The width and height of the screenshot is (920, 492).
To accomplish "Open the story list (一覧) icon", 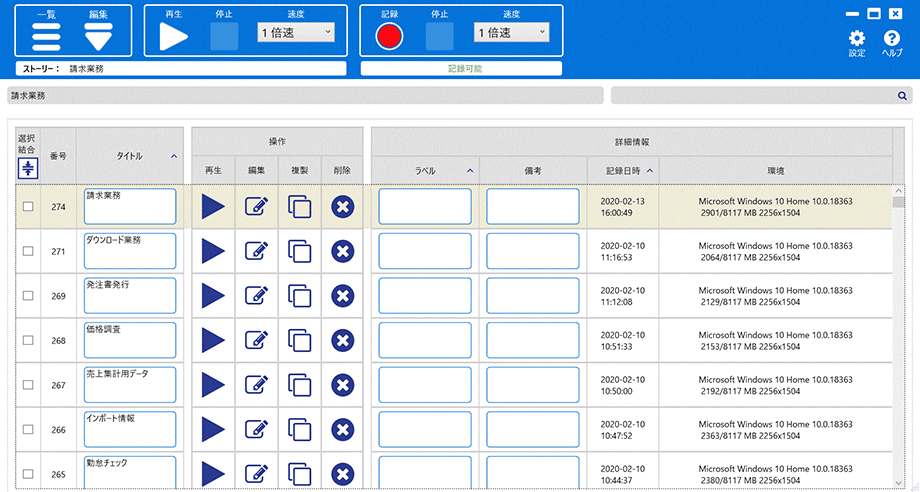I will 46,37.
